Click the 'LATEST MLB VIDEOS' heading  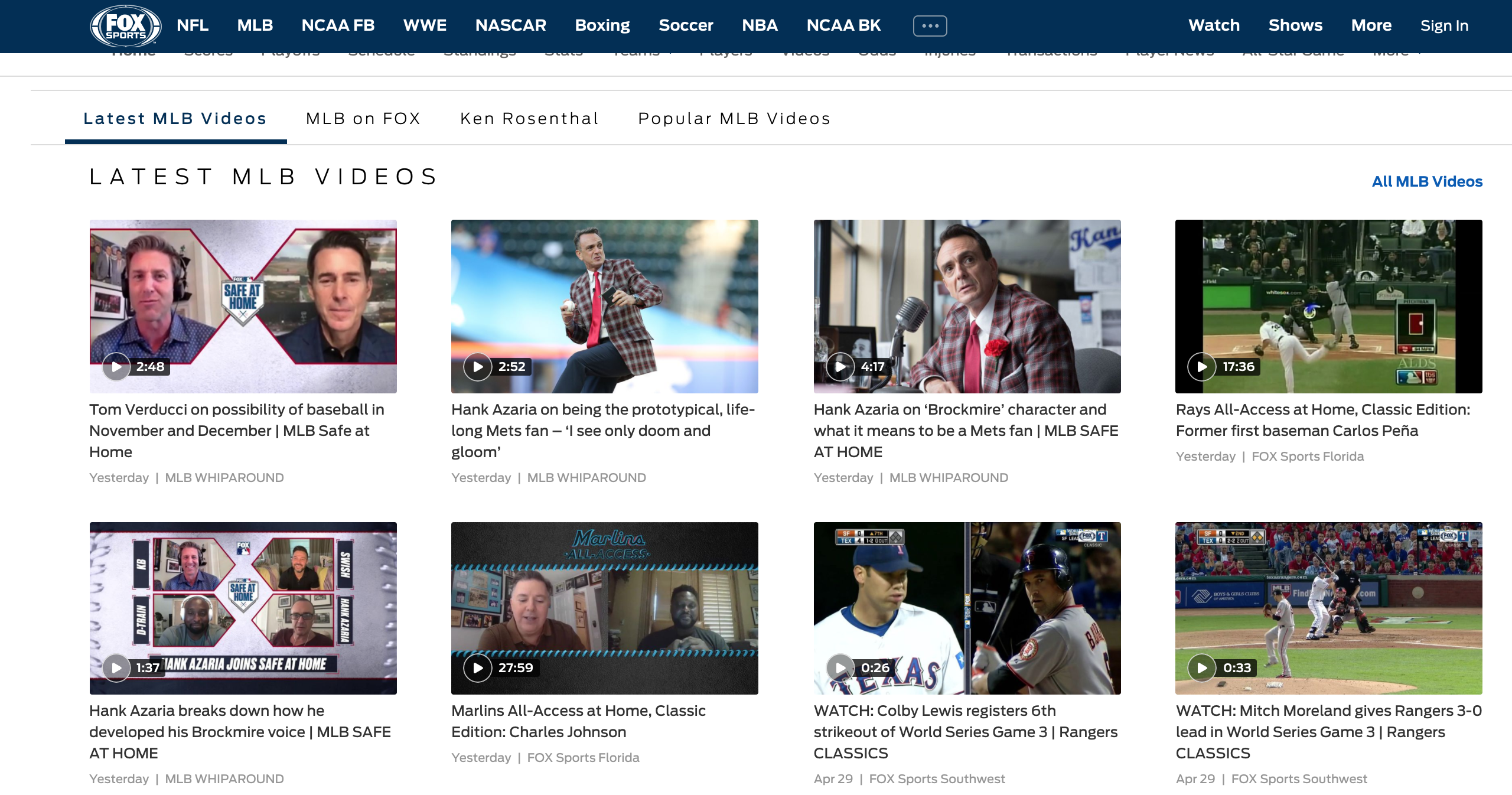click(x=263, y=177)
